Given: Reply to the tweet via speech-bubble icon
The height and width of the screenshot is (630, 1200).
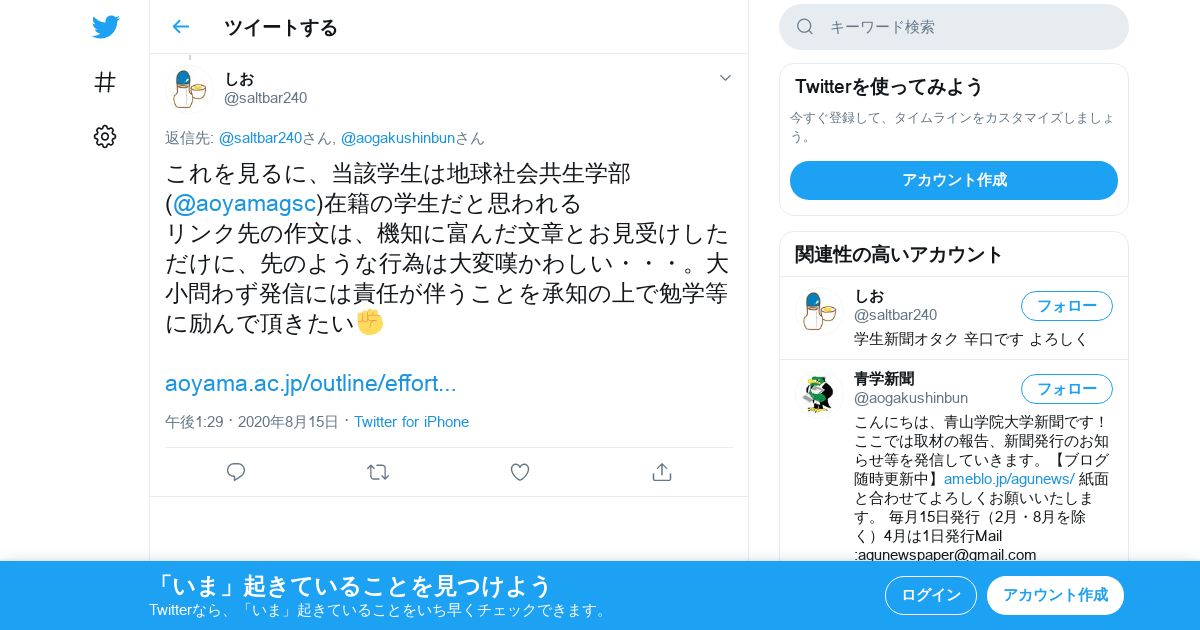Looking at the screenshot, I should [236, 472].
